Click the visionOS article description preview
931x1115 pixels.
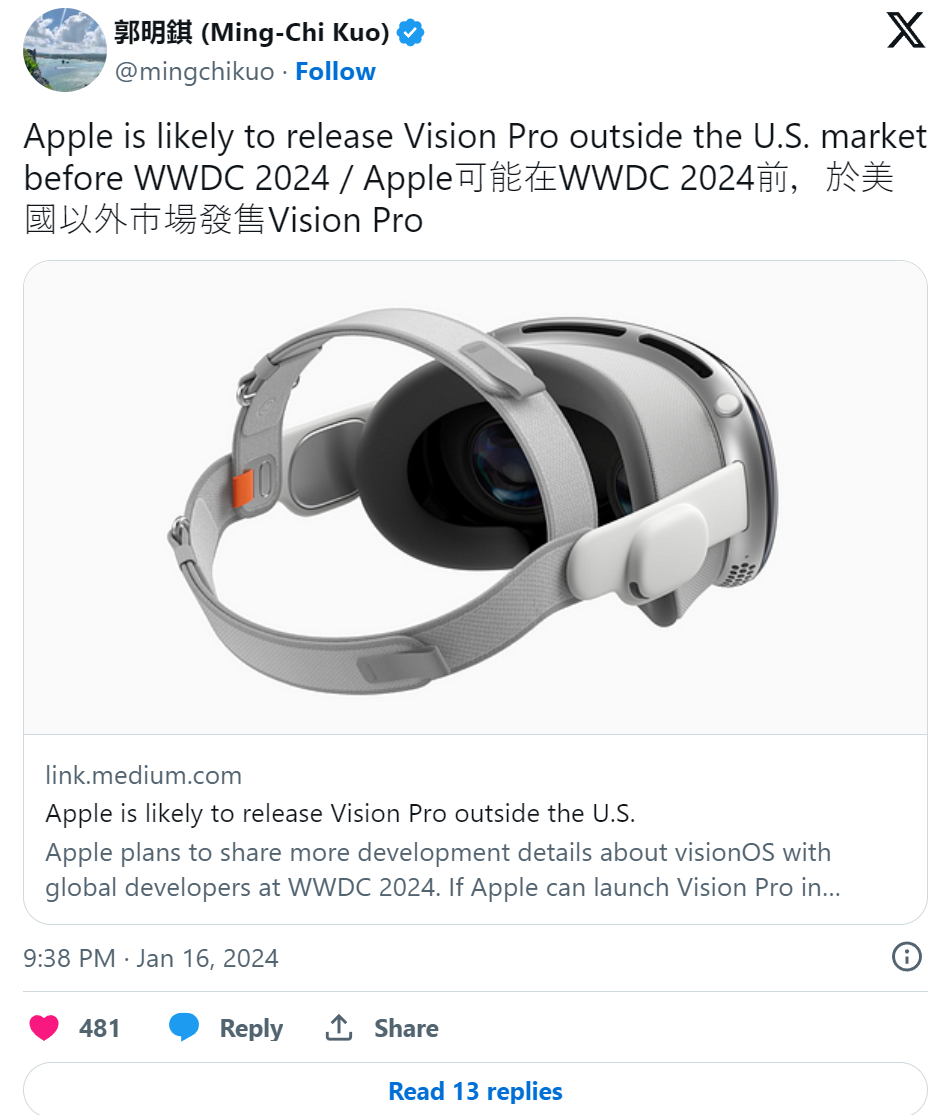point(440,870)
